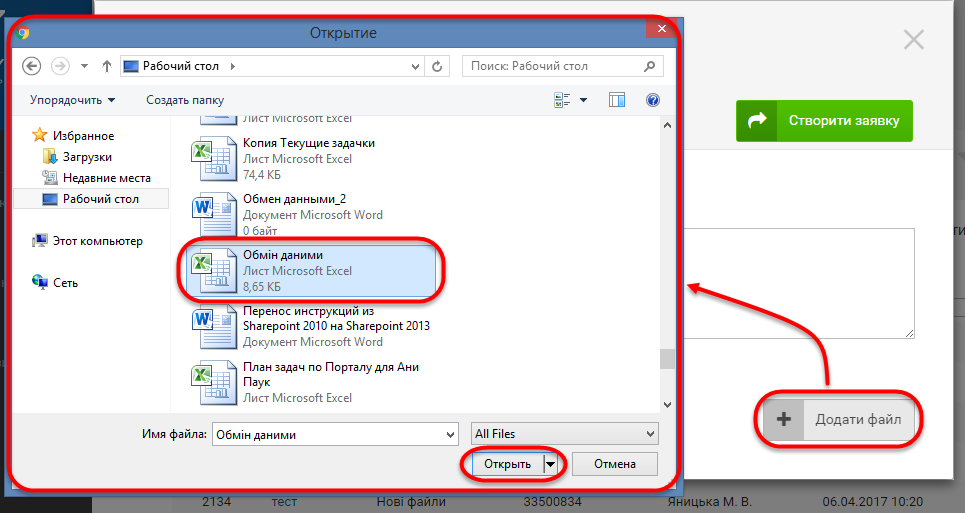The height and width of the screenshot is (513, 965).
Task: Refresh the Рабочий стол folder view
Action: [x=437, y=66]
